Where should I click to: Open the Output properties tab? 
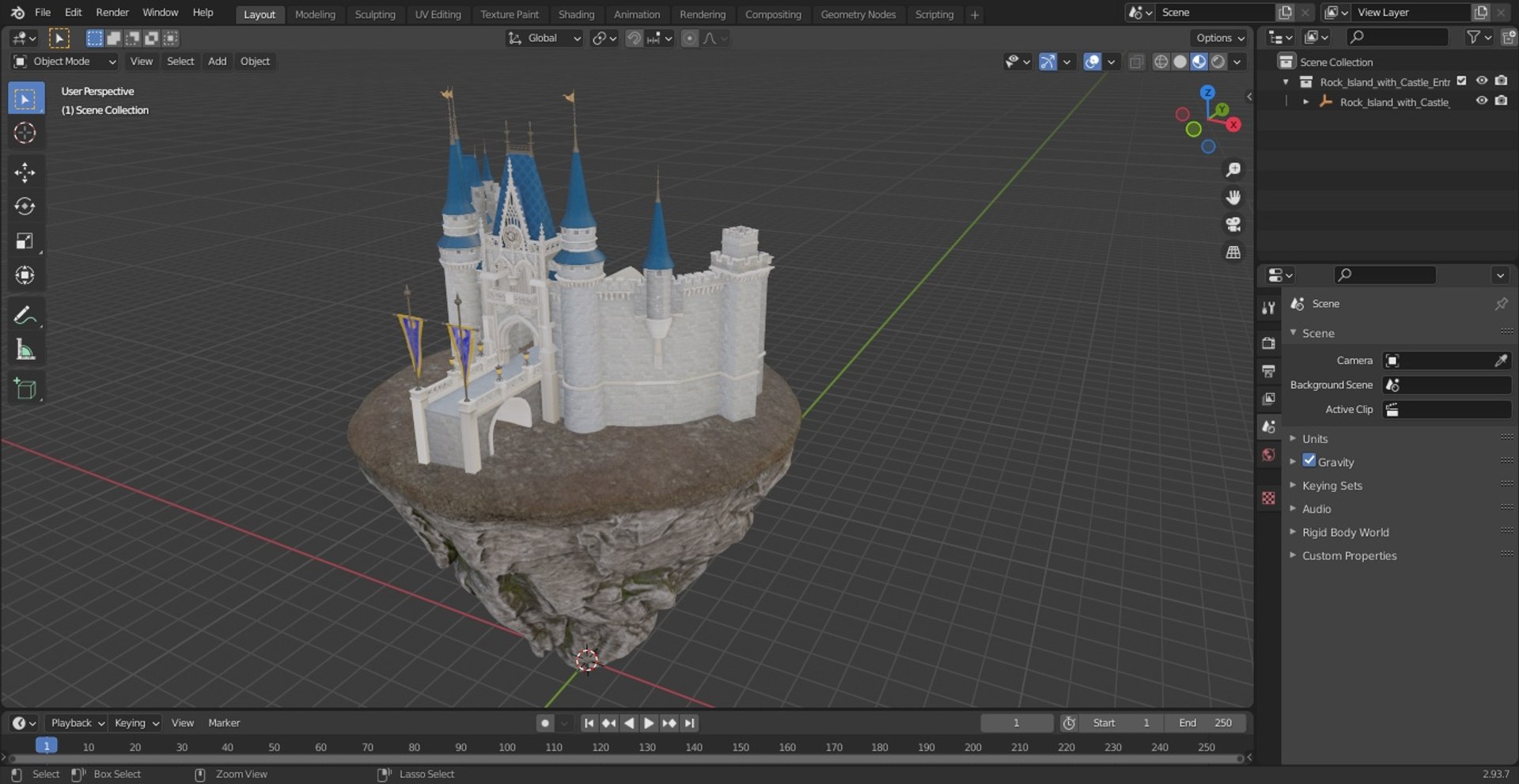point(1268,371)
